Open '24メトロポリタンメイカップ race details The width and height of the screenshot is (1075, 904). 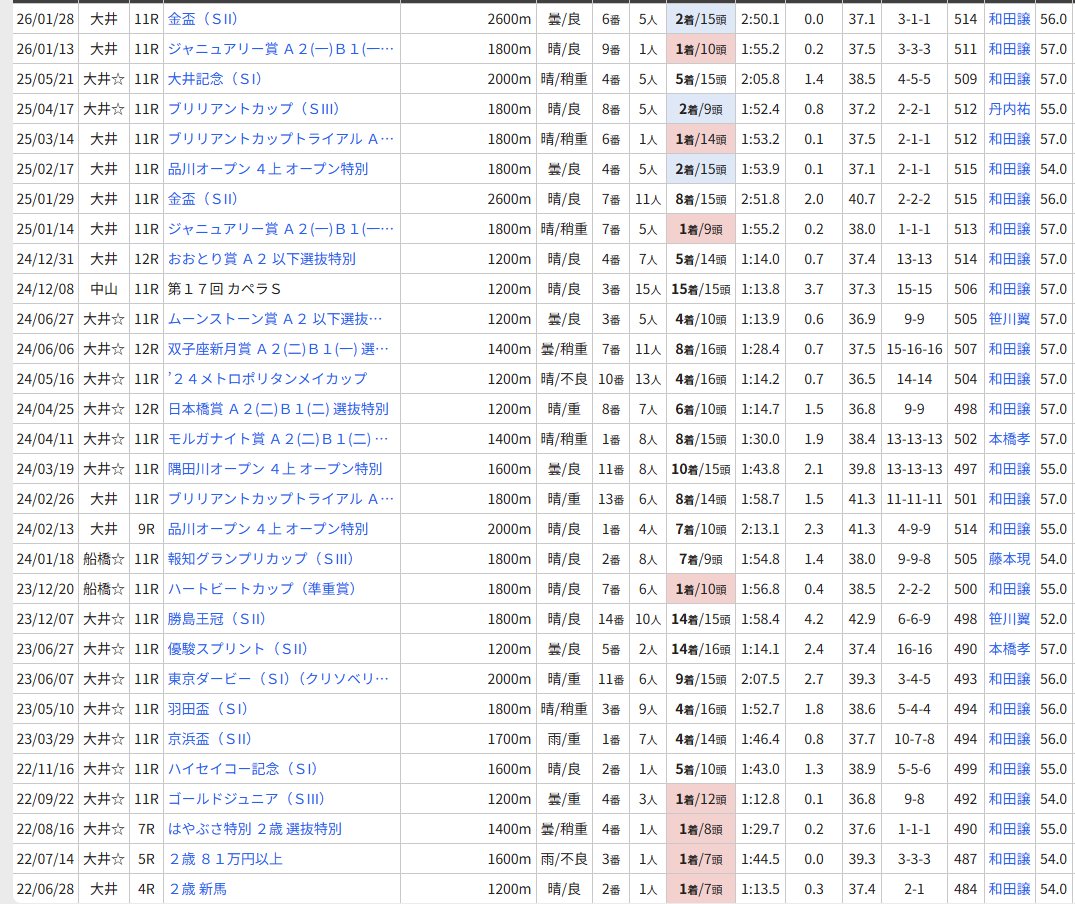tap(267, 379)
